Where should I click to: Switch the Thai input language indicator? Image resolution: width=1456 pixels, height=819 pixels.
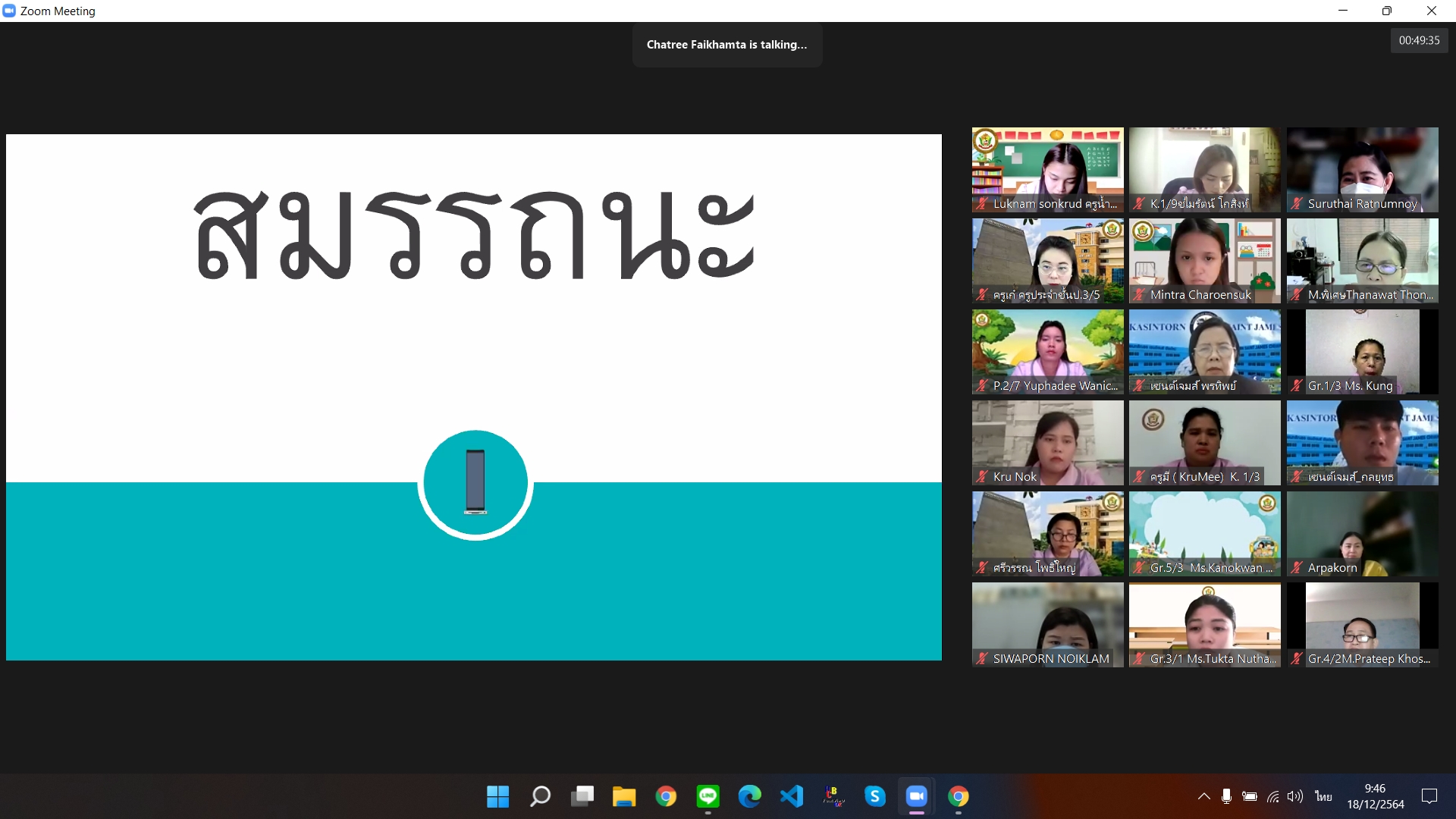tap(1323, 796)
